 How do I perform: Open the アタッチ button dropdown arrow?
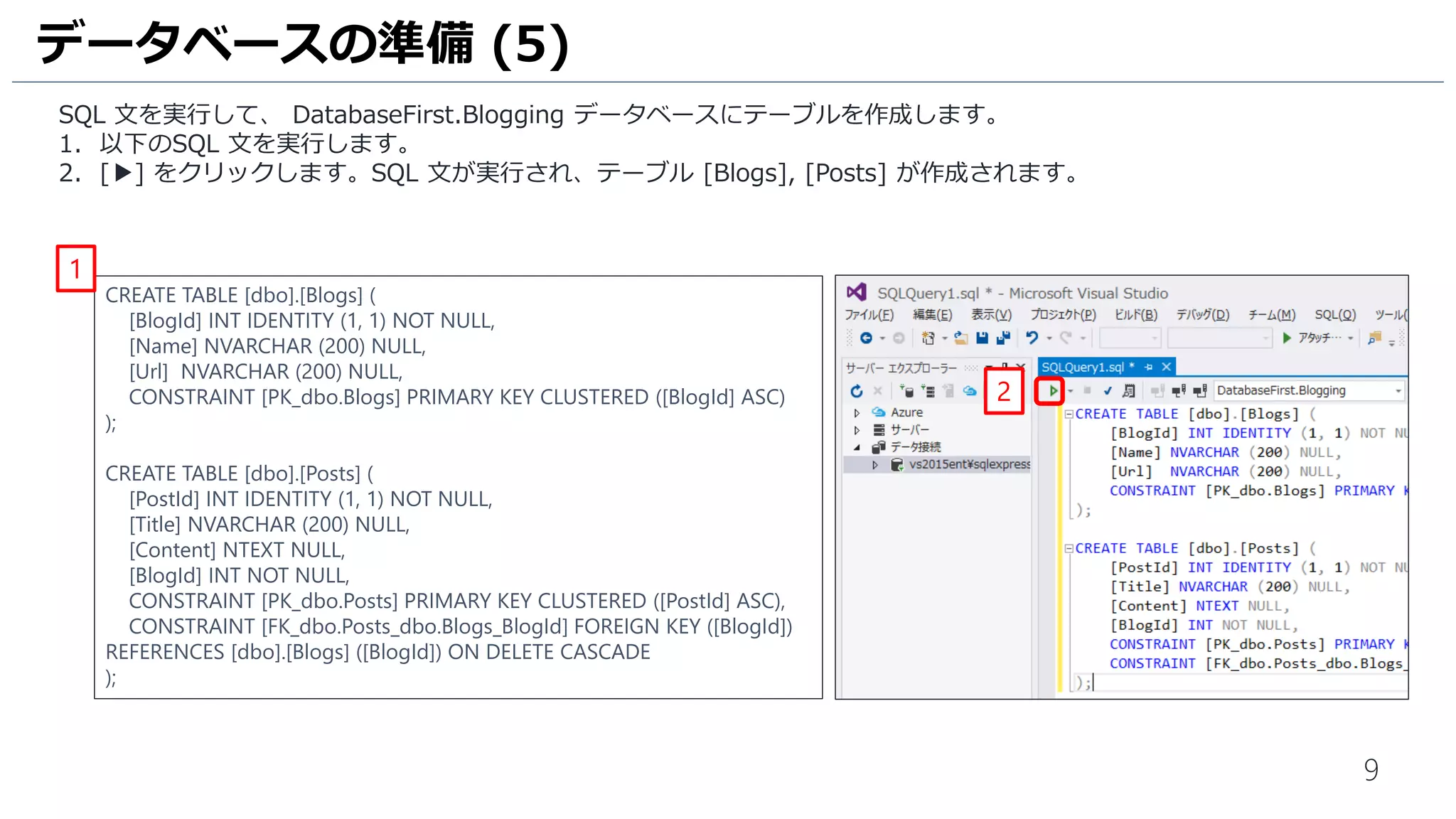click(x=1350, y=338)
